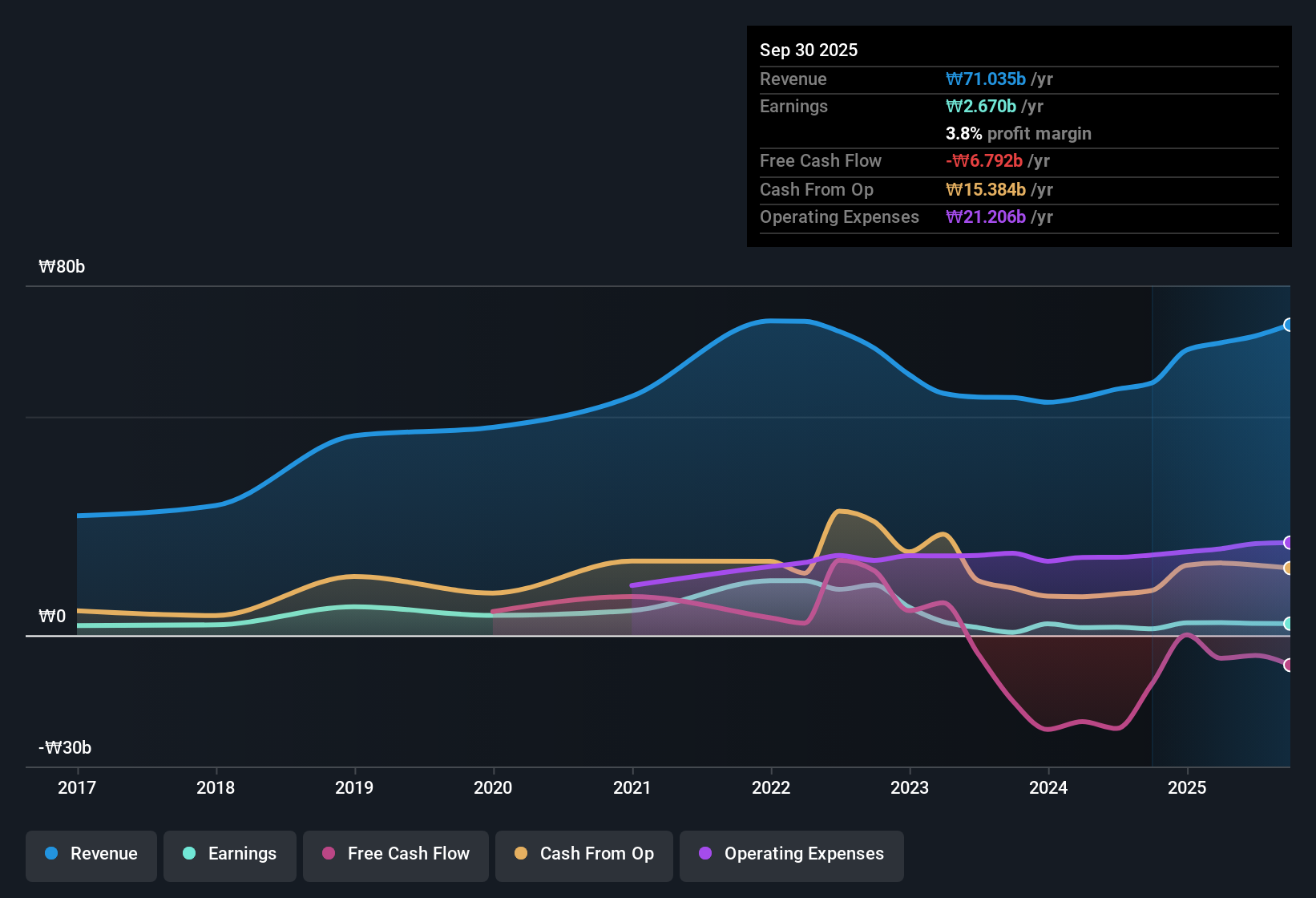Screen dimensions: 1316x898
Task: Click the Free Cash Flow endpoint marker
Action: pyautogui.click(x=1289, y=665)
